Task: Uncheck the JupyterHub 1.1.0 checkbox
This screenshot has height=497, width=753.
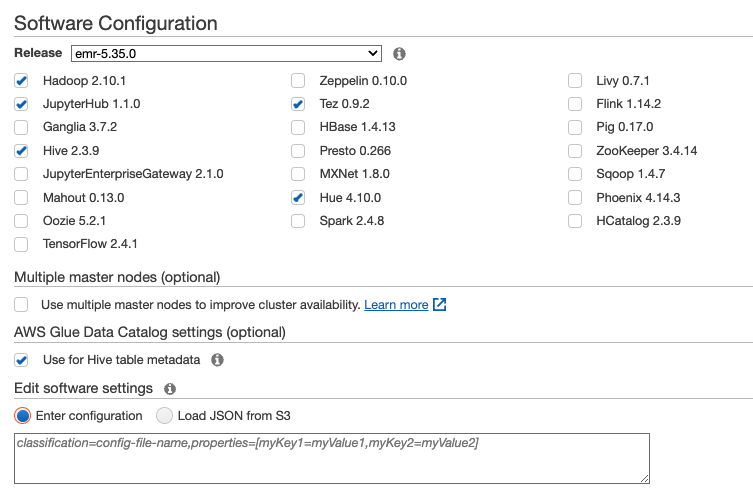Action: pyautogui.click(x=21, y=104)
